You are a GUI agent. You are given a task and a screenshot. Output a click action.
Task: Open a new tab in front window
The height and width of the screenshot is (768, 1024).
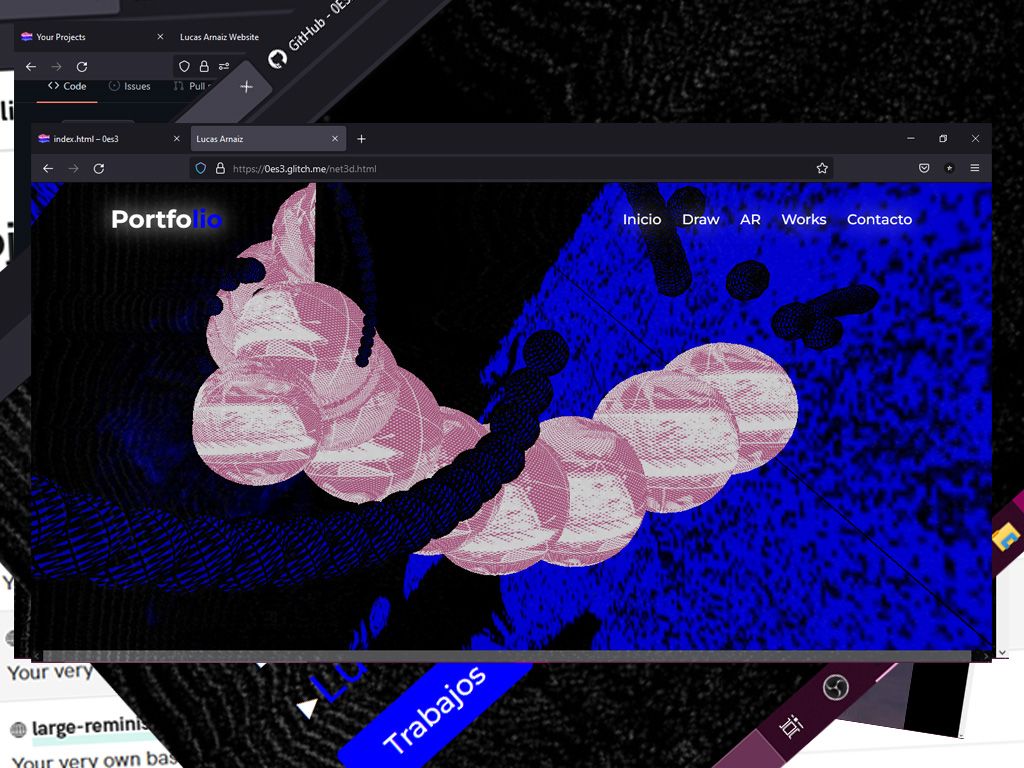[361, 138]
